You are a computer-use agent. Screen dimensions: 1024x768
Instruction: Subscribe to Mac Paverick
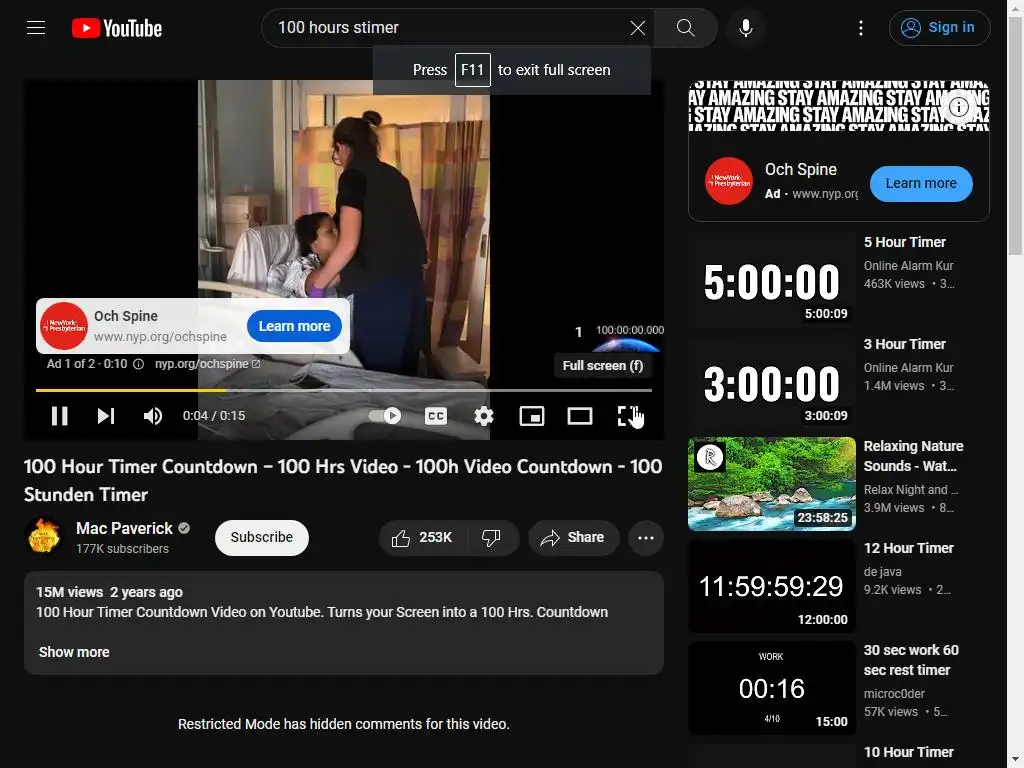coord(261,537)
